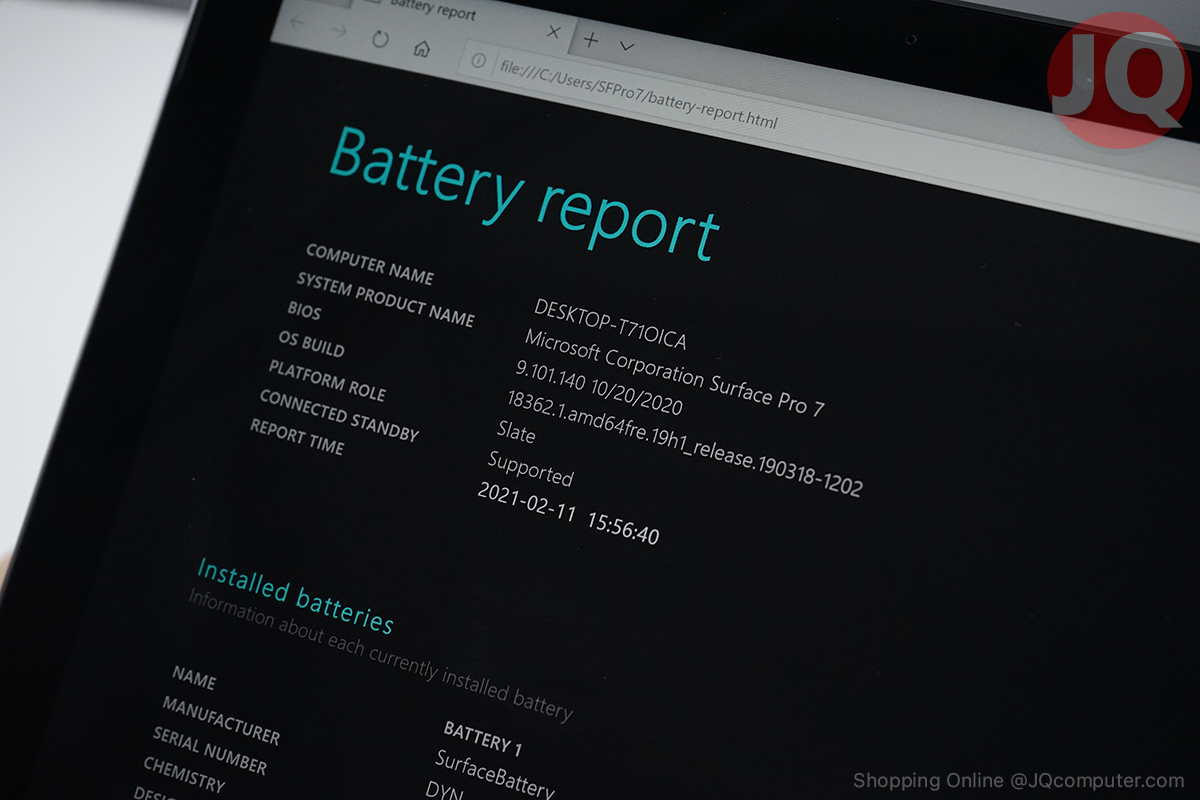
Task: Click the site info icon in address bar
Action: (x=478, y=61)
